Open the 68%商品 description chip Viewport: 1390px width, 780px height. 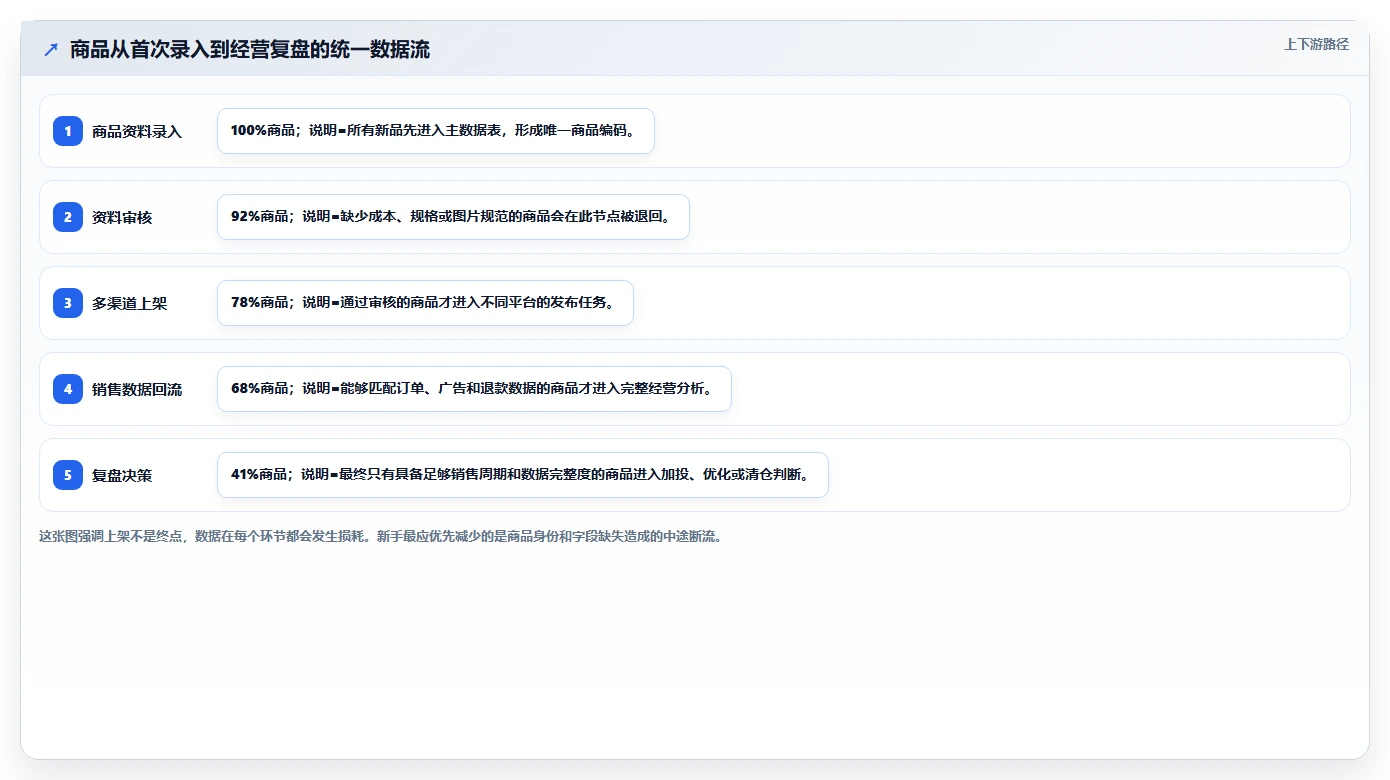474,389
